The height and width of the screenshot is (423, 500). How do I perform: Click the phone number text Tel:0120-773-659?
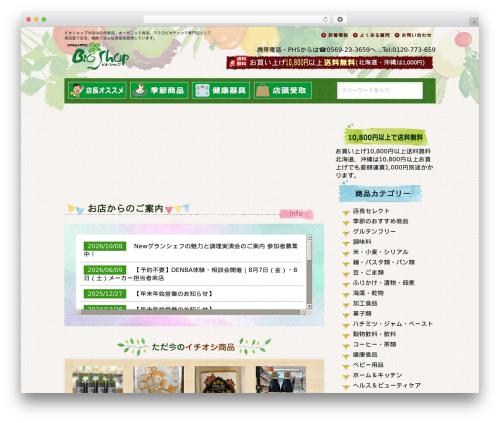click(x=409, y=50)
